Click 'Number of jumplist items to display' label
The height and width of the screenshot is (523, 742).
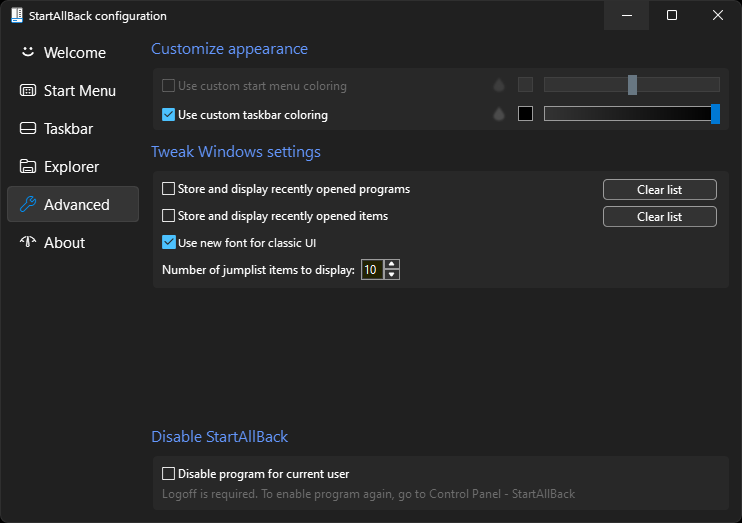pos(258,270)
